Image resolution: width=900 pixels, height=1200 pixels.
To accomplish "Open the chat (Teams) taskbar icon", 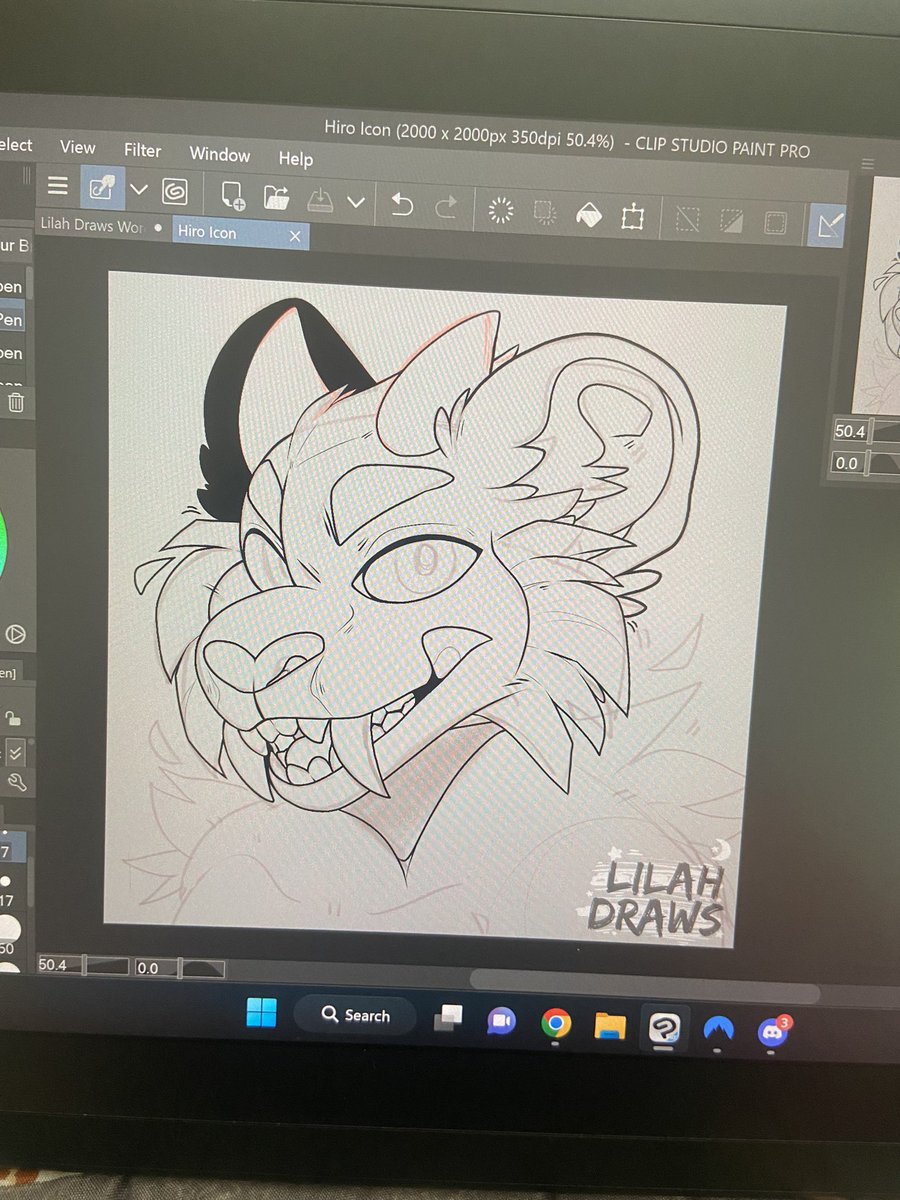I will point(501,1021).
